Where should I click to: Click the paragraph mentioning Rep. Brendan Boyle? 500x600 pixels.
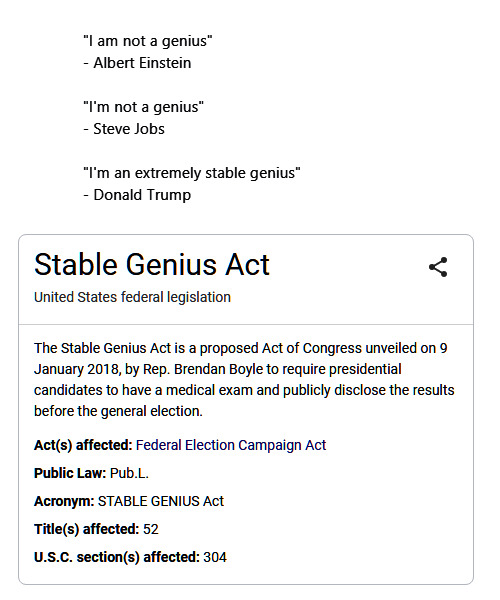(x=244, y=380)
